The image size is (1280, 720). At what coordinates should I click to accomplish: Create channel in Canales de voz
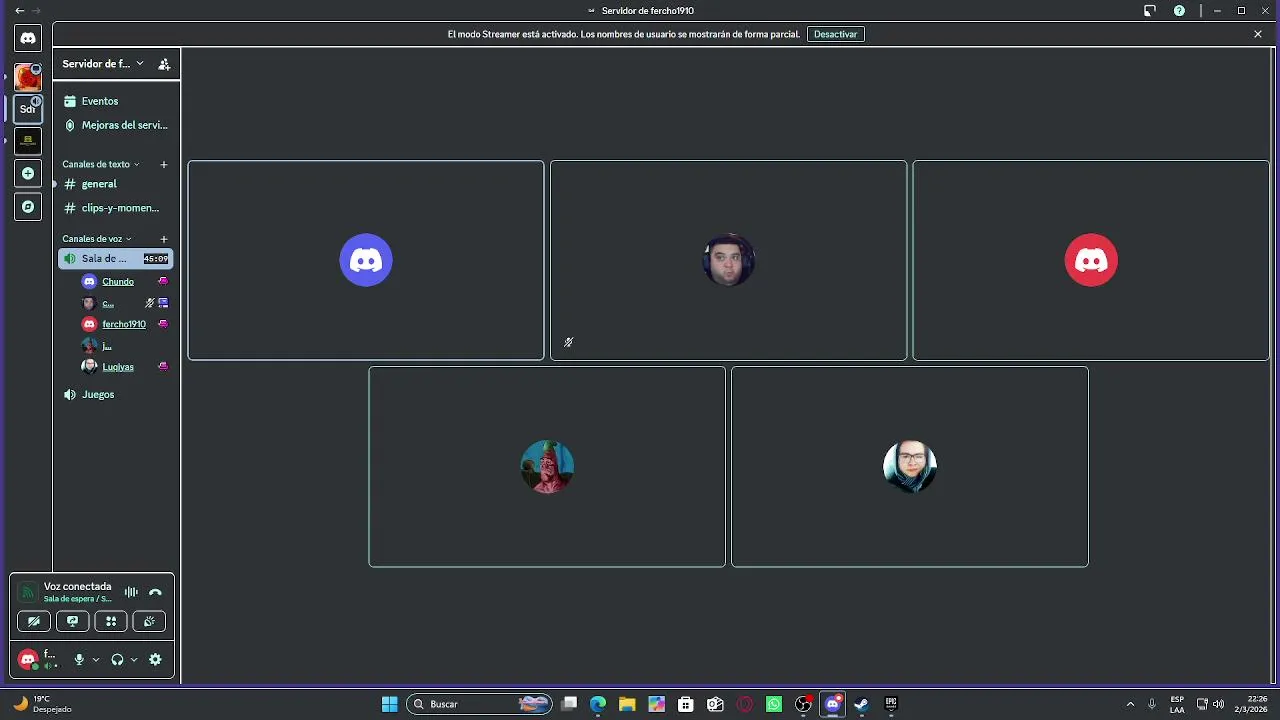coord(164,239)
